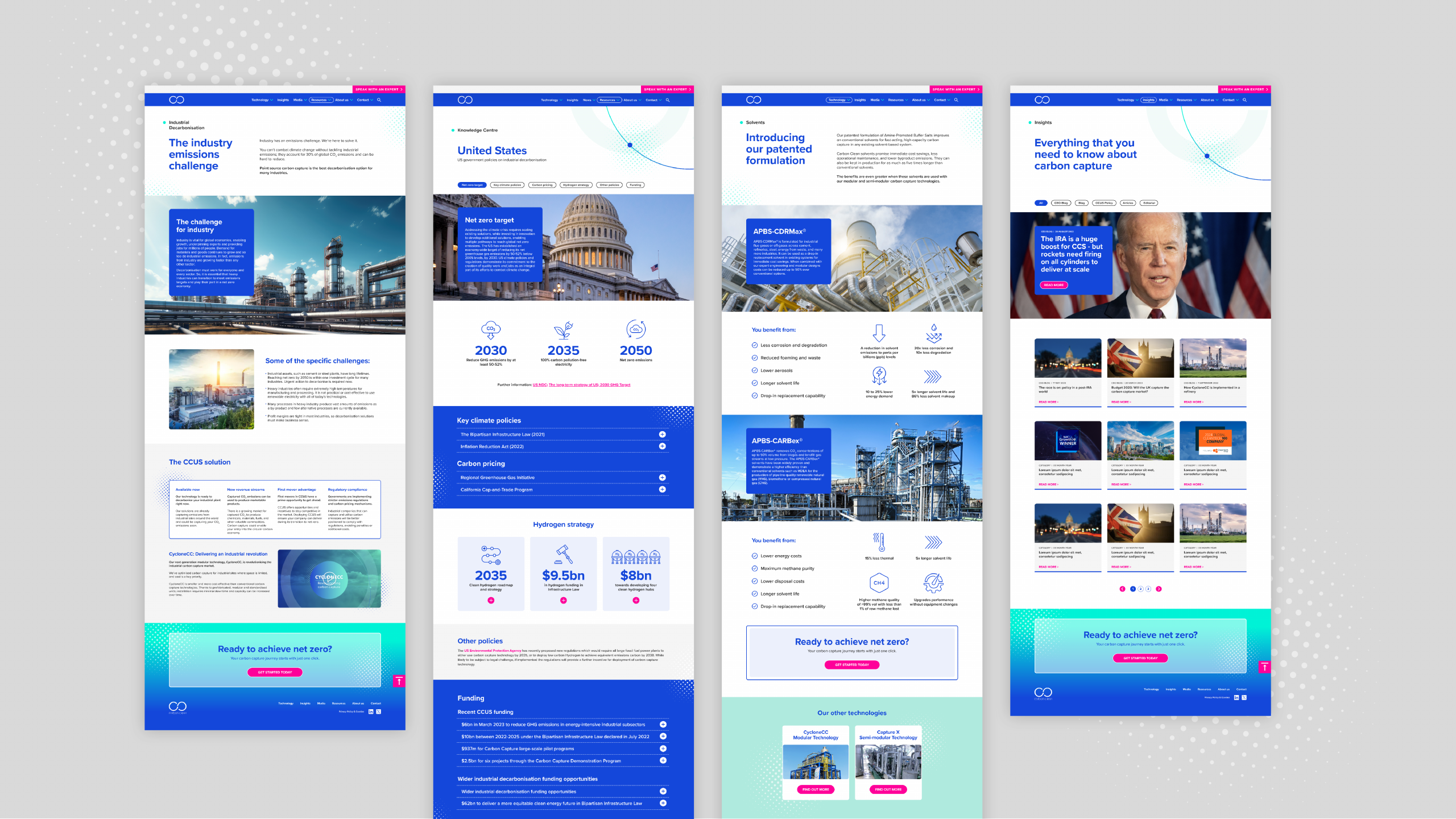Screen dimensions: 1456x819
Task: Open the Budget 2023 UK flag article thumbnail
Action: (1140, 358)
